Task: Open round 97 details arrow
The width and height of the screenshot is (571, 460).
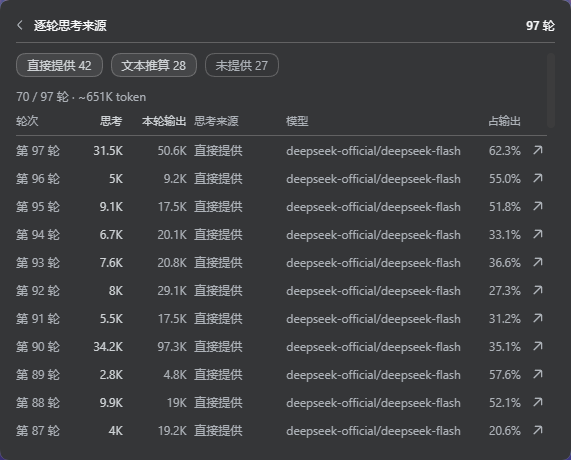Action: coord(538,150)
